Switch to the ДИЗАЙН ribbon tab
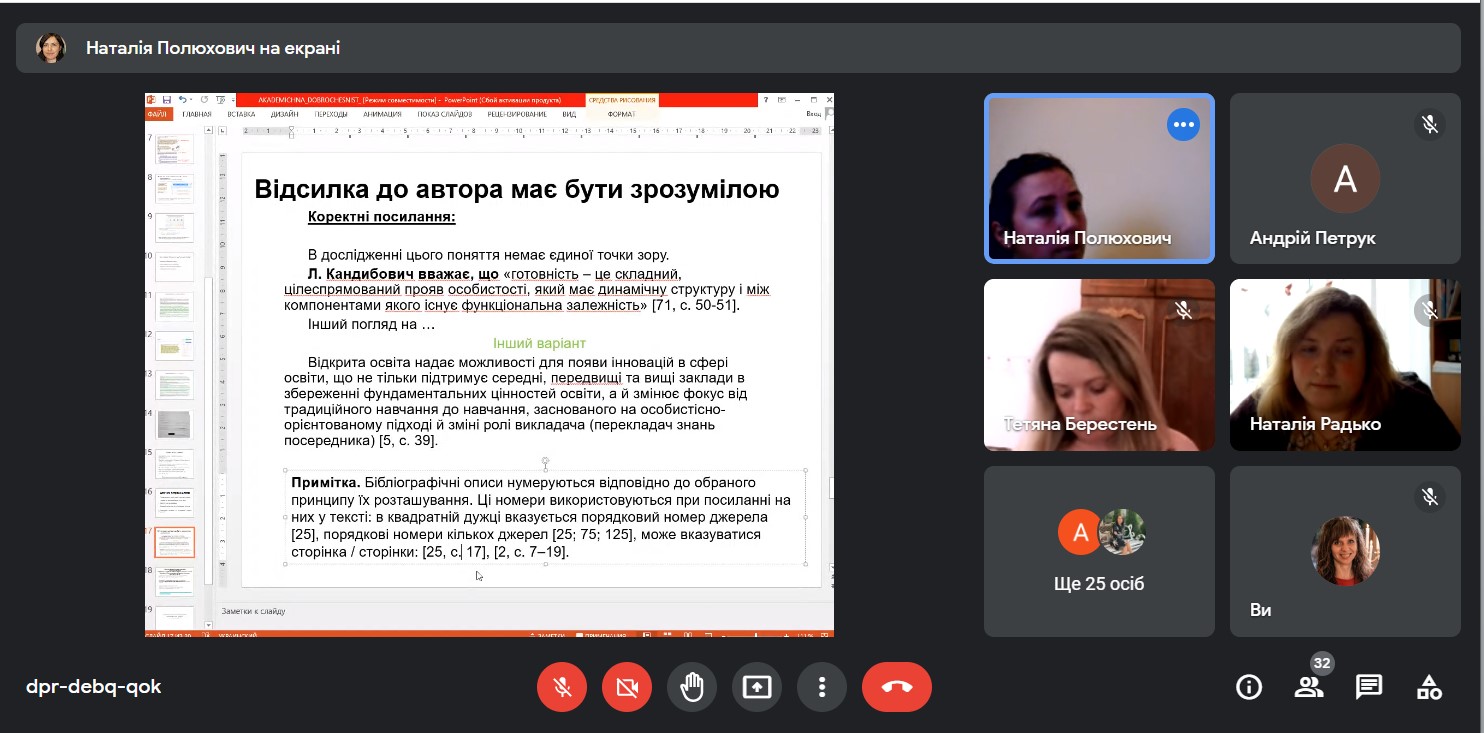This screenshot has width=1484, height=733. click(284, 114)
